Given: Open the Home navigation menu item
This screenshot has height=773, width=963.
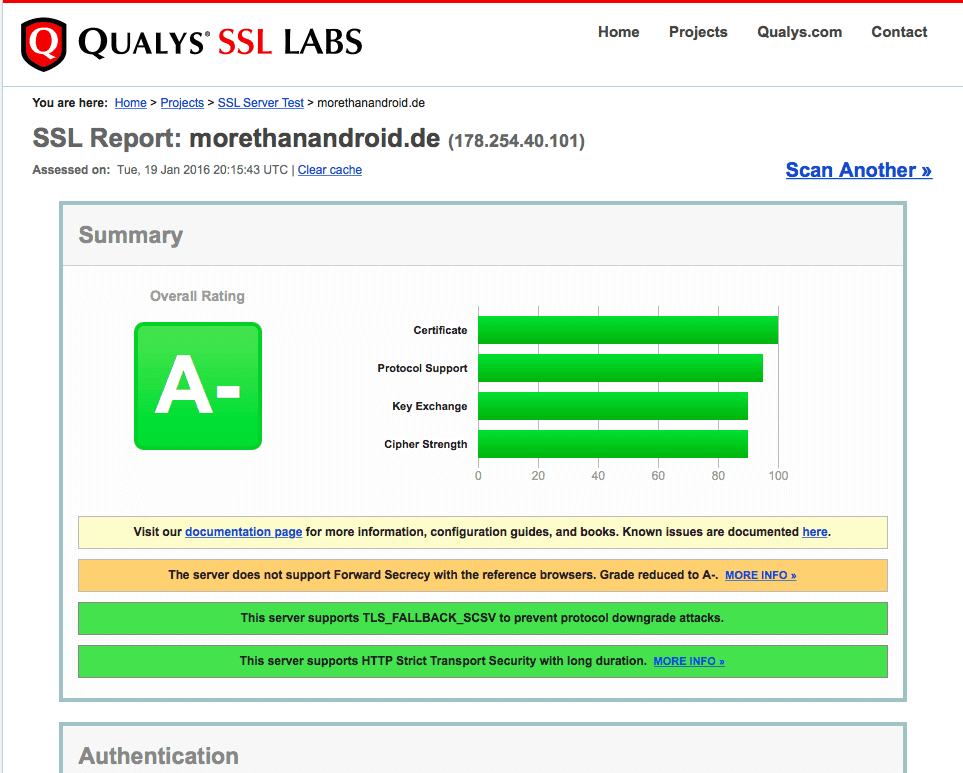Looking at the screenshot, I should 618,32.
